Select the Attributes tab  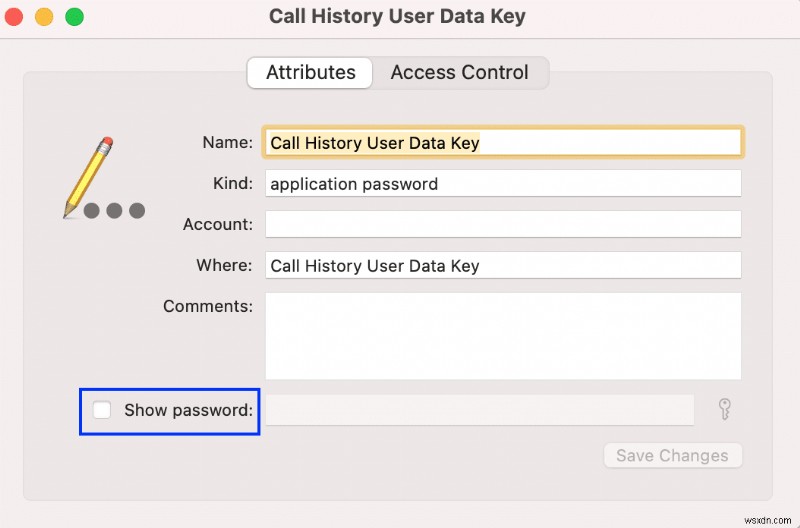(310, 73)
